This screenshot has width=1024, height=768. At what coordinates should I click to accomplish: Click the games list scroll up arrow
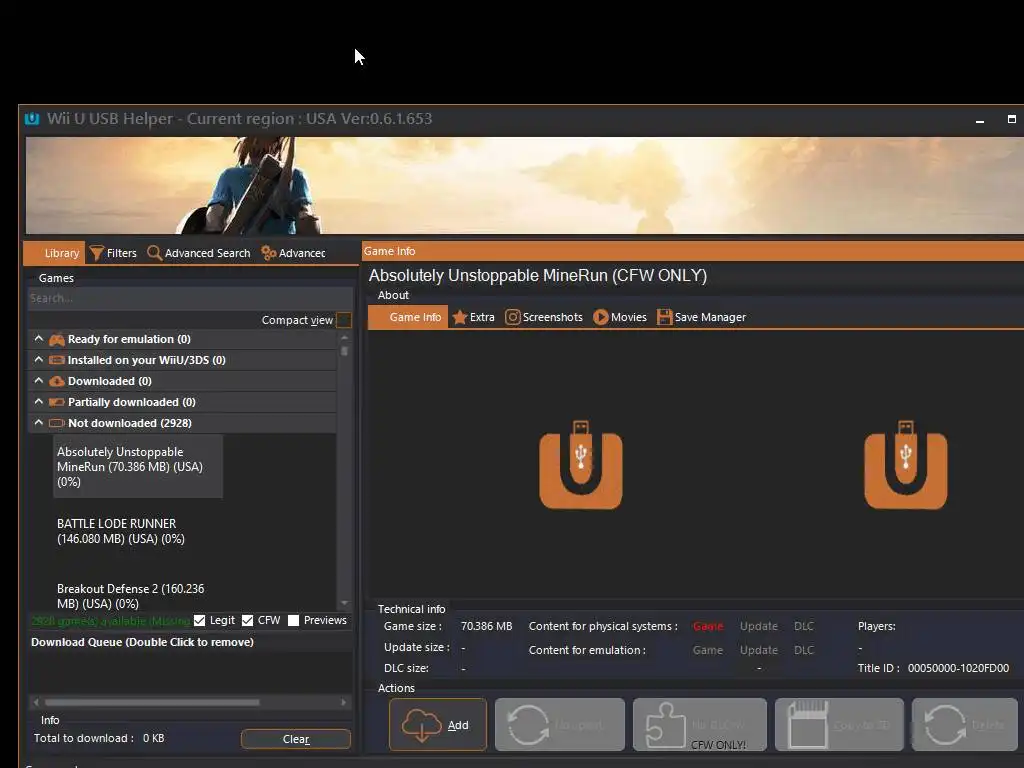pos(344,337)
